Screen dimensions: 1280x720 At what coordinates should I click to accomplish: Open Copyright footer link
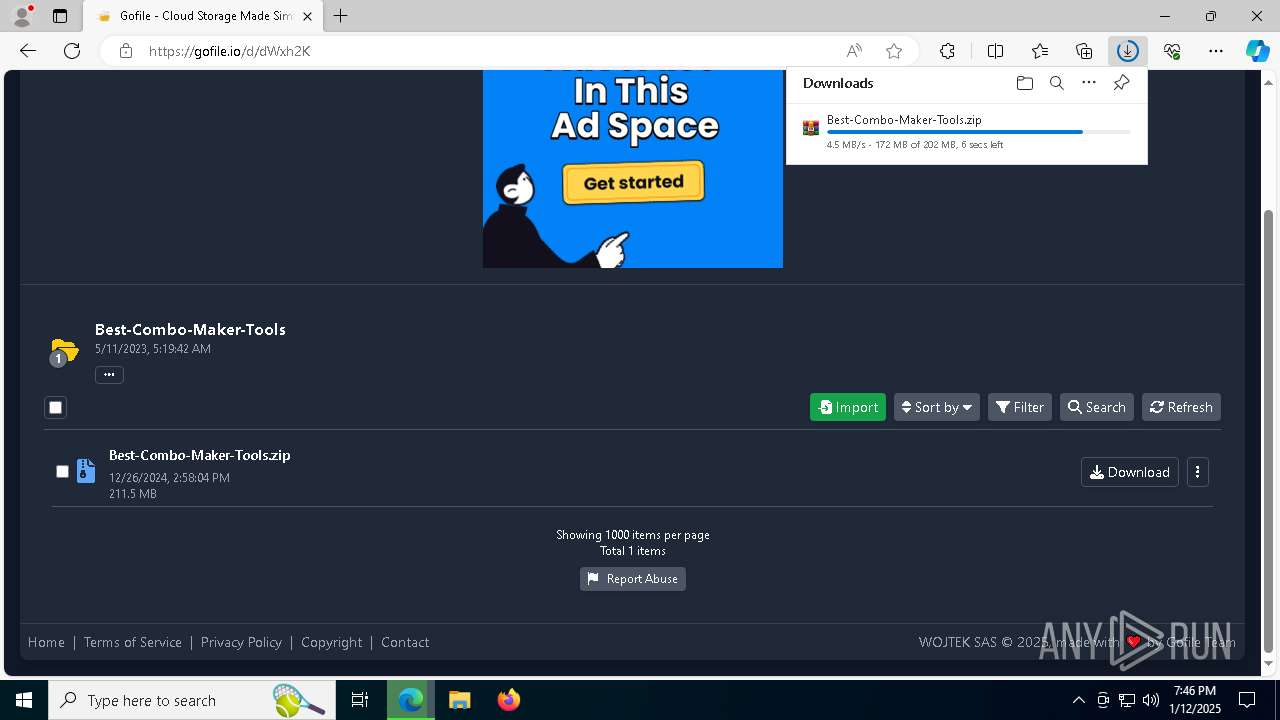332,642
